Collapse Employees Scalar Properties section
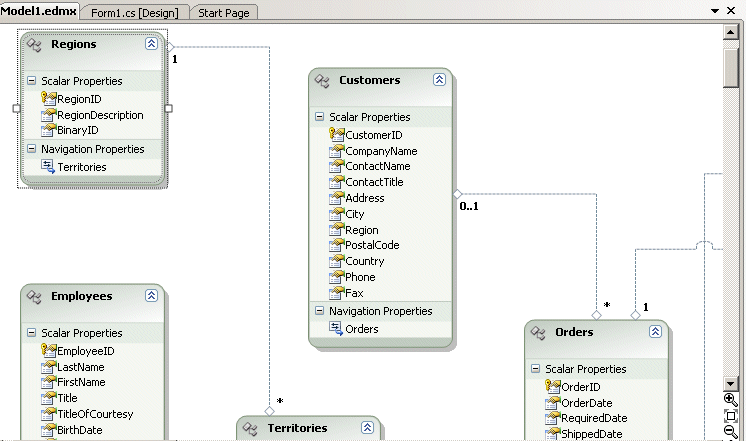 point(31,333)
